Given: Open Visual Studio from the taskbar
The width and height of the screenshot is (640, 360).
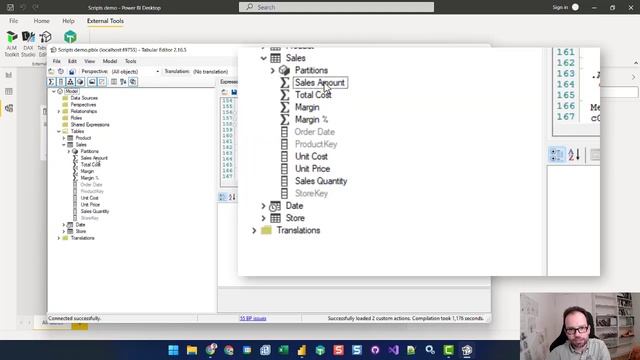Looking at the screenshot, I should coord(393,350).
